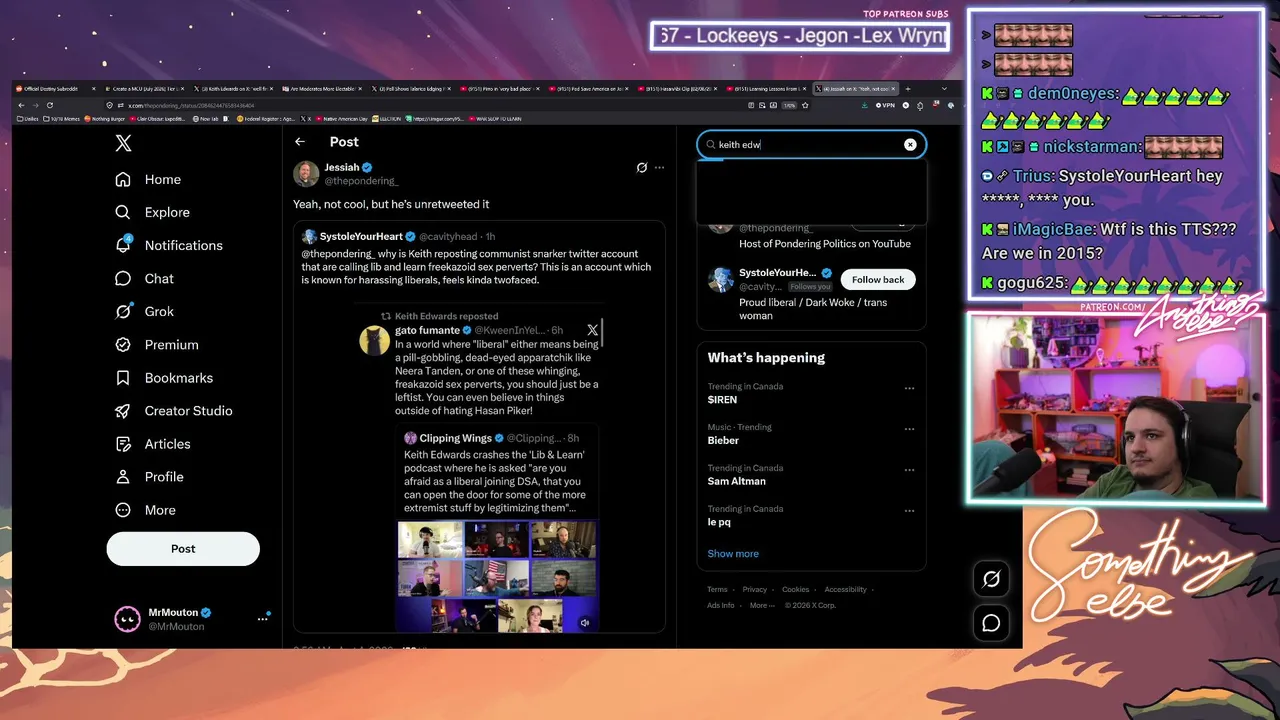Open the Privacy footer link
Viewport: 1280px width, 720px height.
(754, 590)
